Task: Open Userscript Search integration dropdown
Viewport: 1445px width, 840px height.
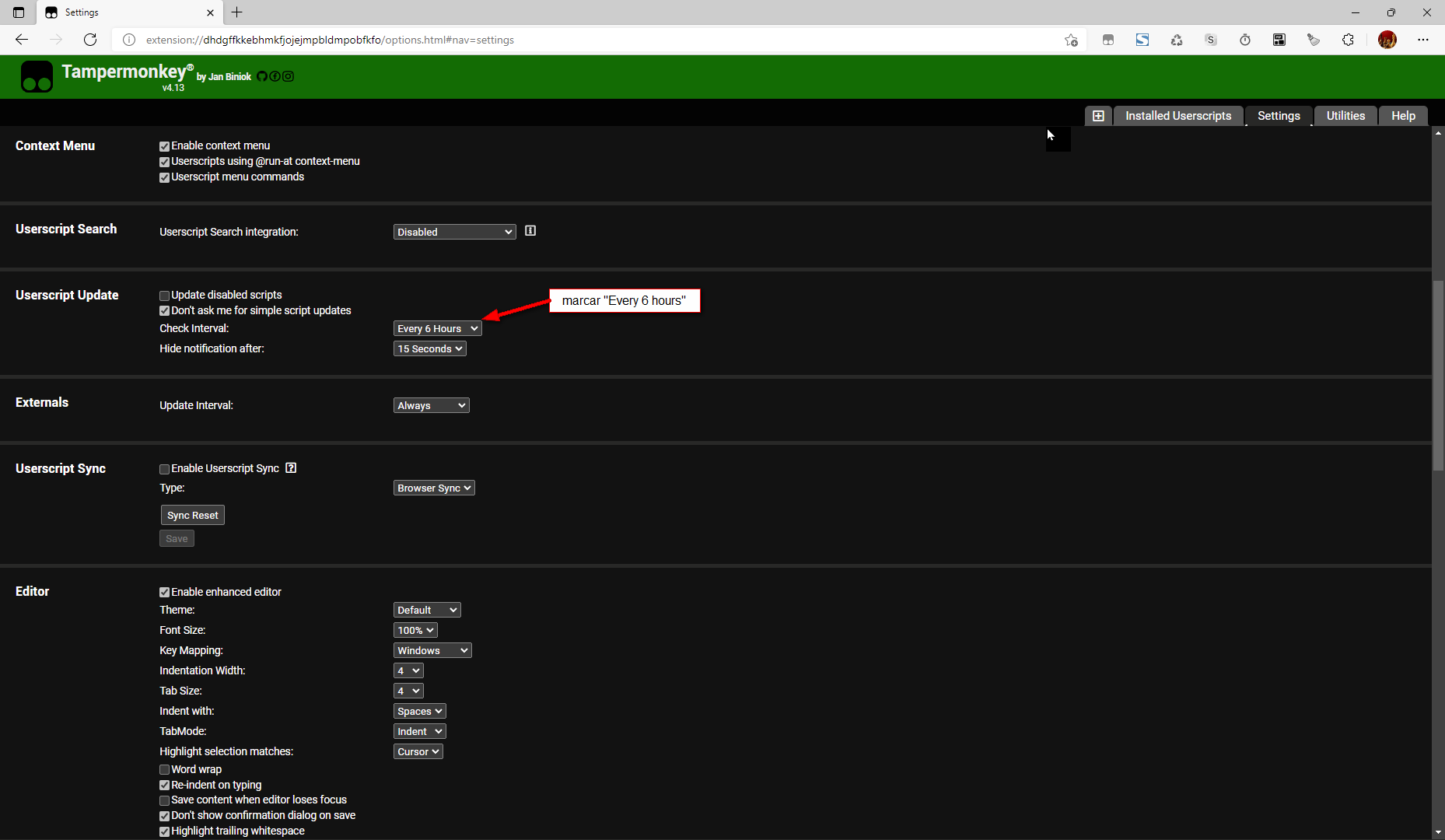Action: [454, 232]
